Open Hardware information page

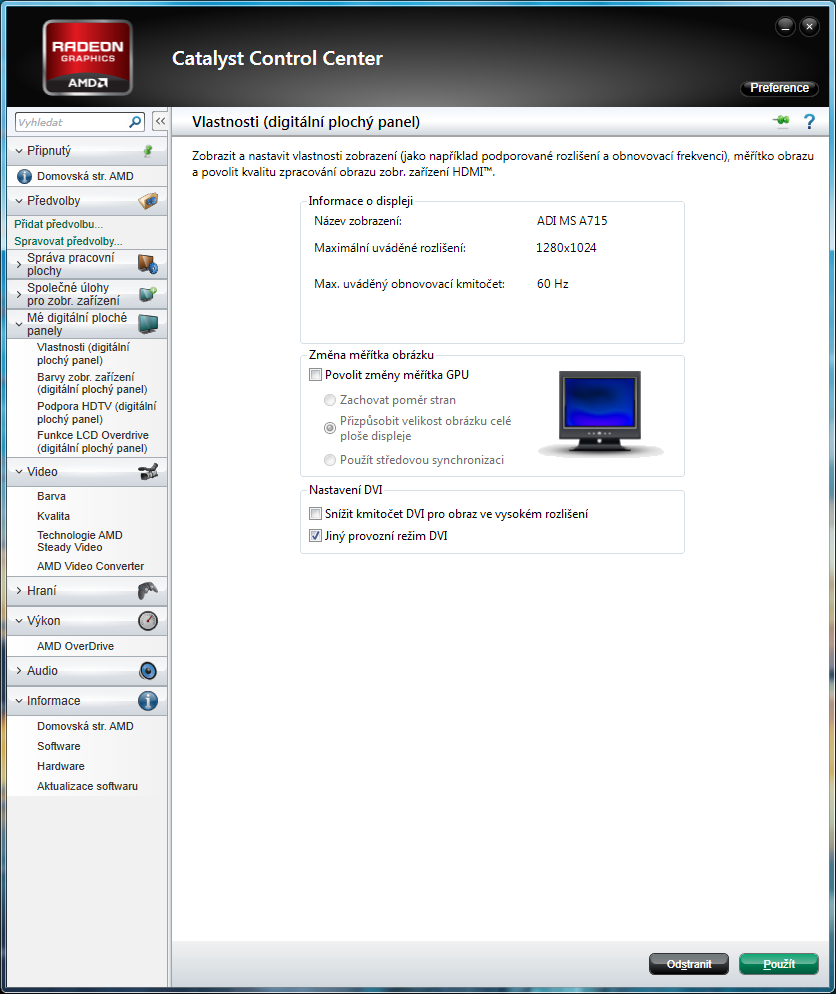[61, 766]
